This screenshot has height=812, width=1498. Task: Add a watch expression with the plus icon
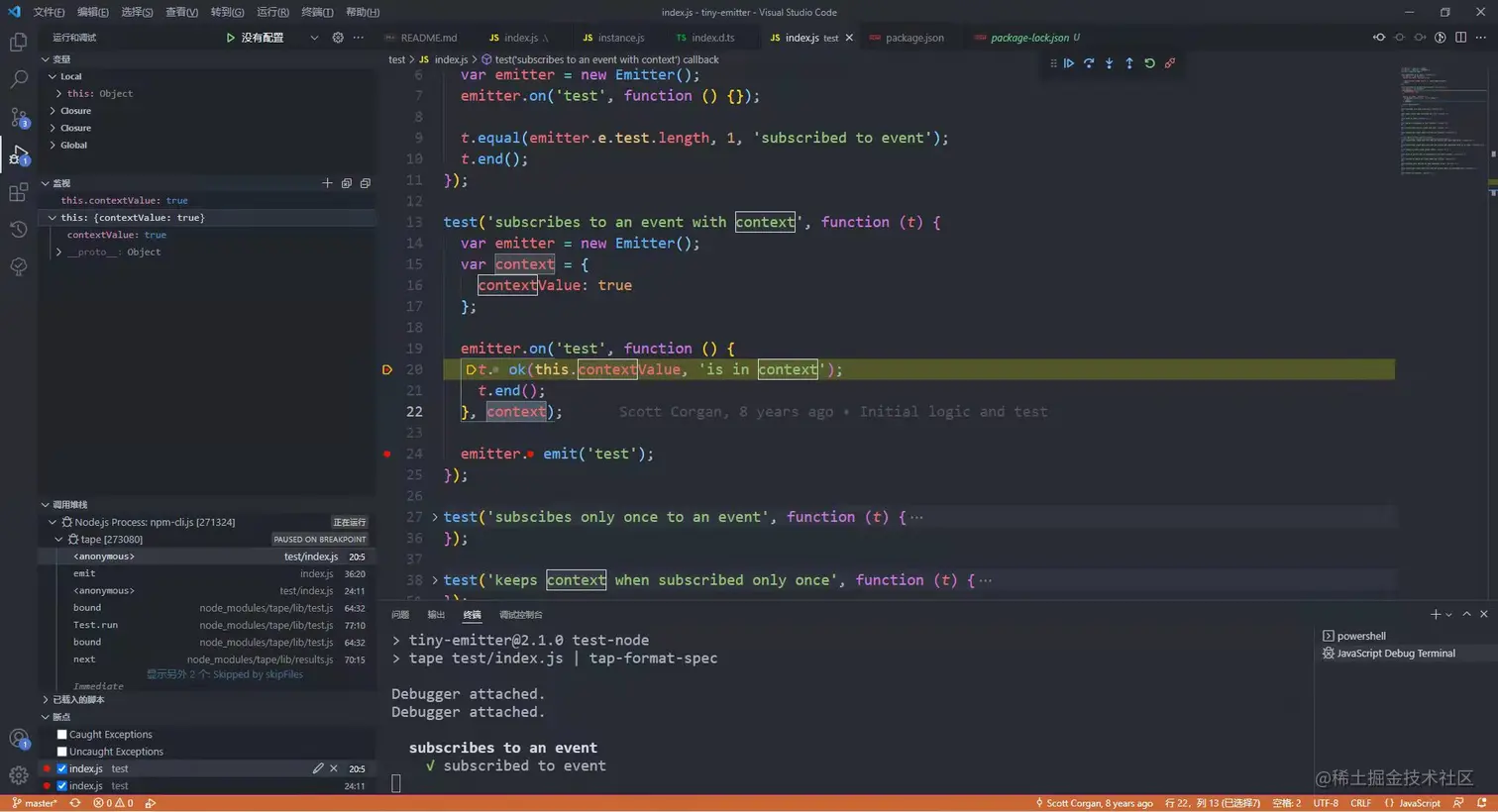(327, 183)
